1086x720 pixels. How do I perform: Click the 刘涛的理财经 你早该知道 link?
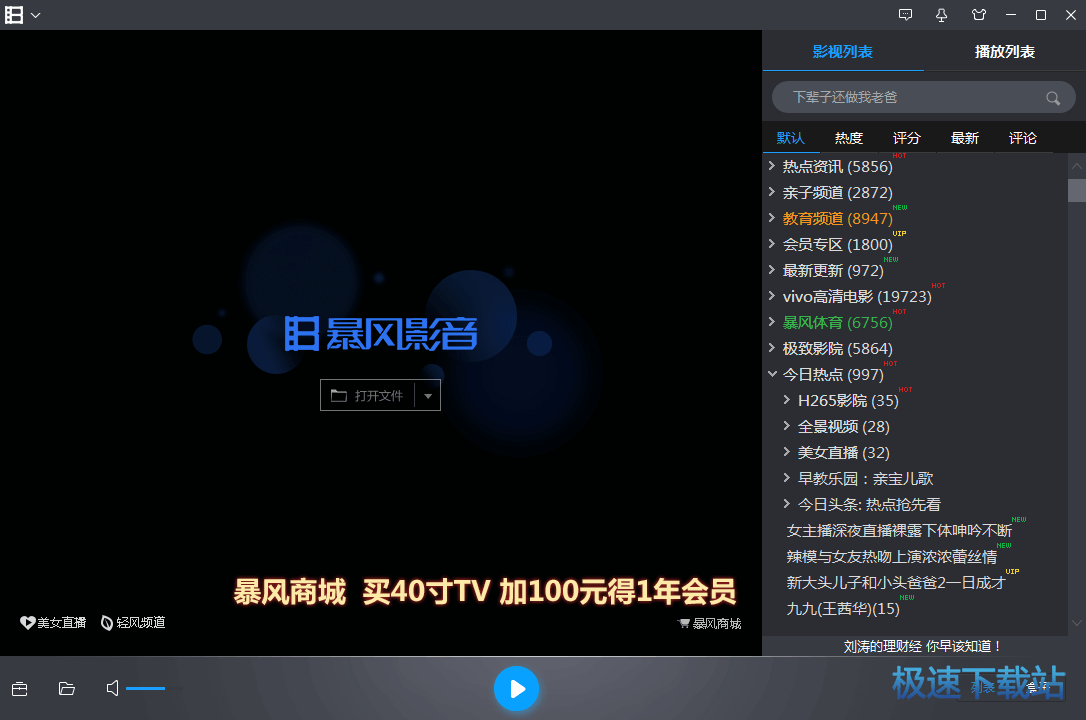(923, 646)
